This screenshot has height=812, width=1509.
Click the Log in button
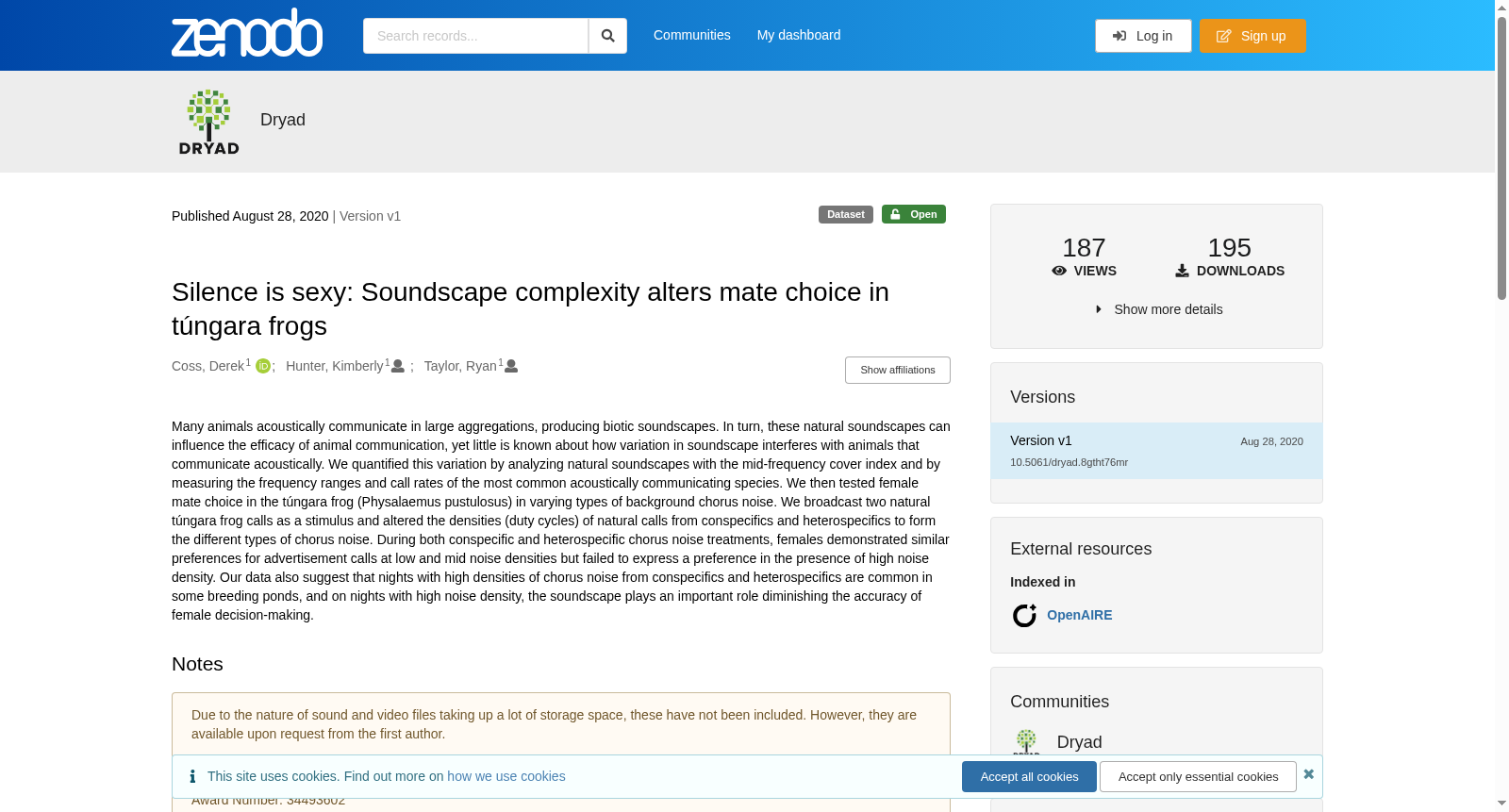[x=1143, y=36]
